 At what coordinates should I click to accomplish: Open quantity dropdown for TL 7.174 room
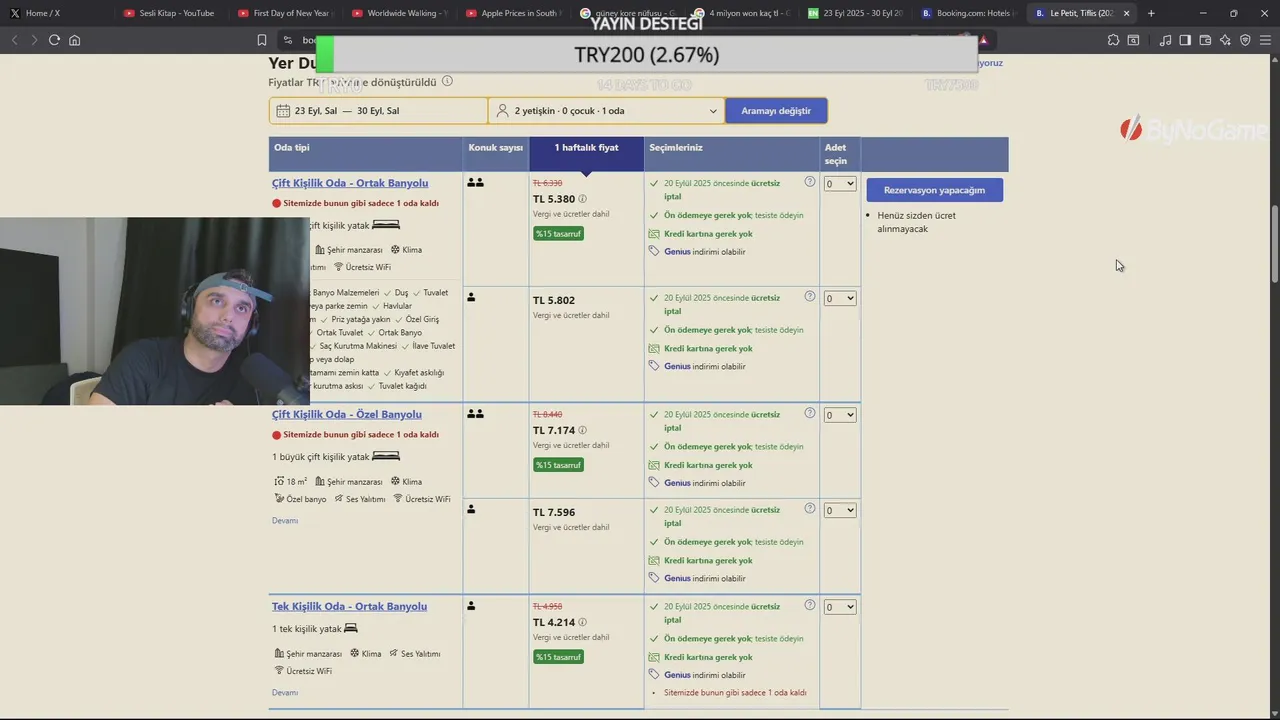(x=840, y=415)
